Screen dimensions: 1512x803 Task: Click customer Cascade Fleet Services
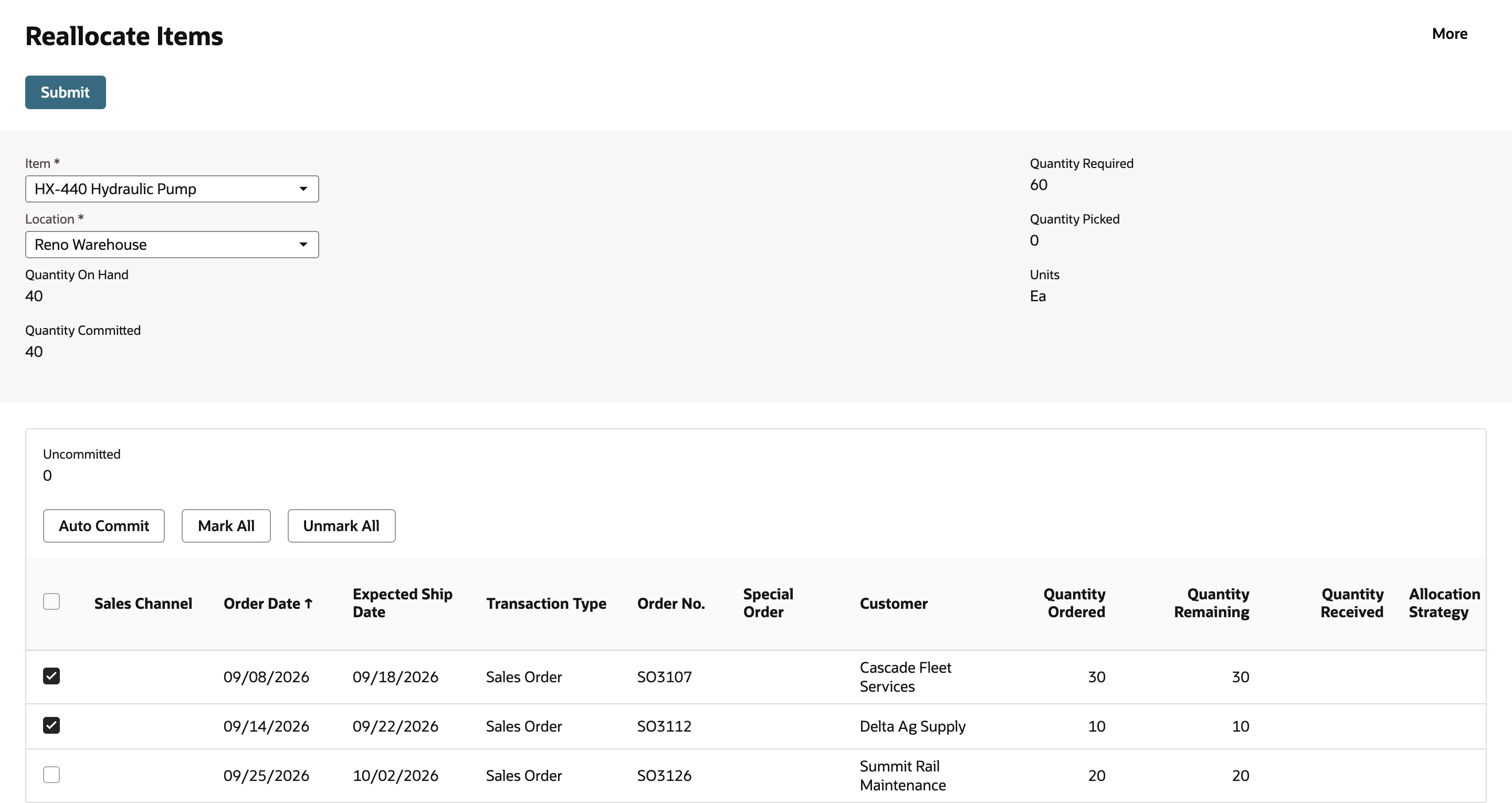pos(905,677)
